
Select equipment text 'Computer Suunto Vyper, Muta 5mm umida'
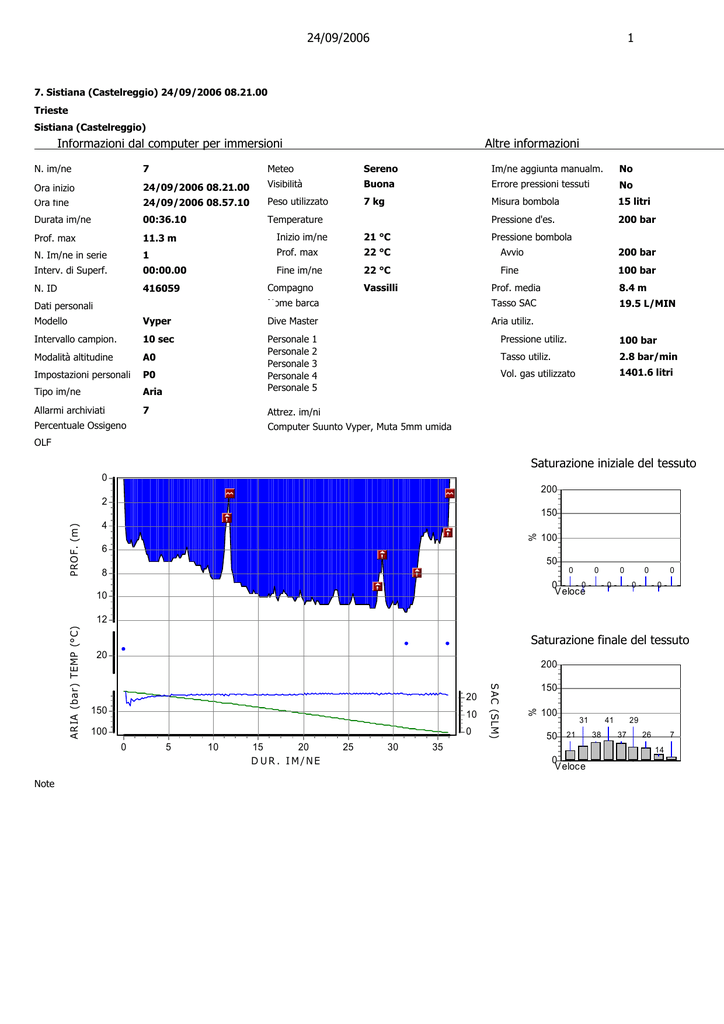click(x=359, y=427)
